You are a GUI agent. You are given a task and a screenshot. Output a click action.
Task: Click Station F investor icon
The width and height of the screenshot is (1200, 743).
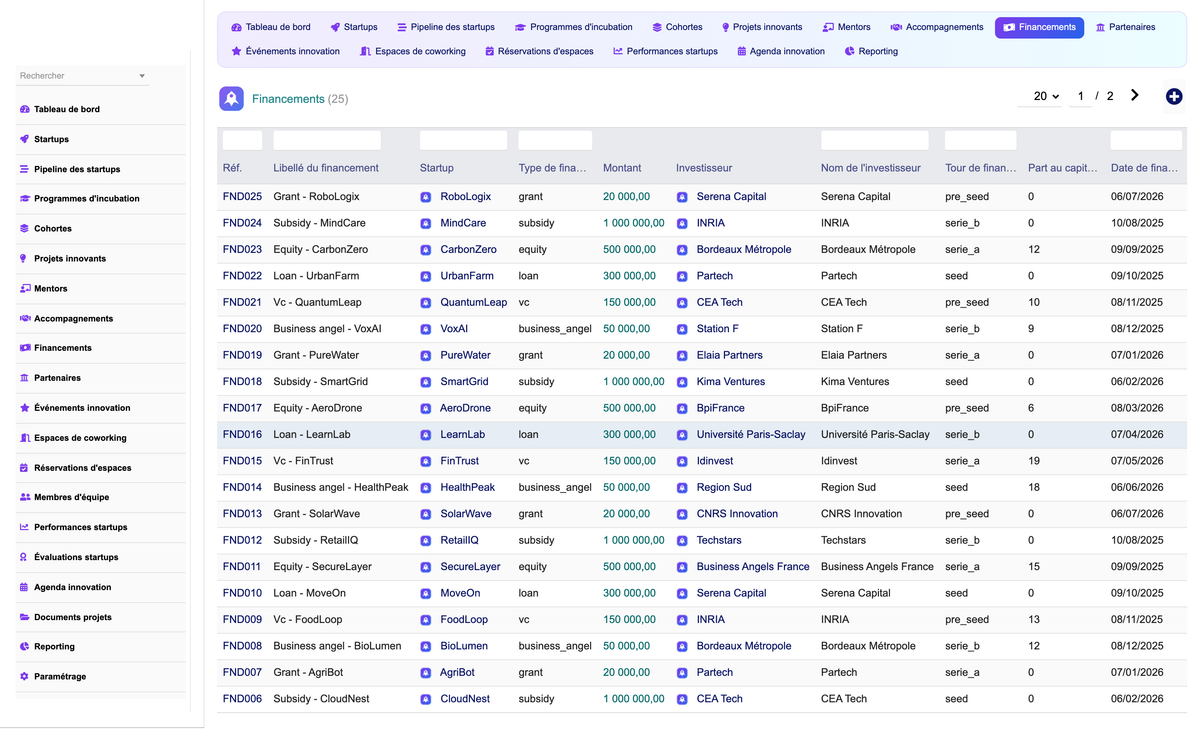pyautogui.click(x=682, y=329)
